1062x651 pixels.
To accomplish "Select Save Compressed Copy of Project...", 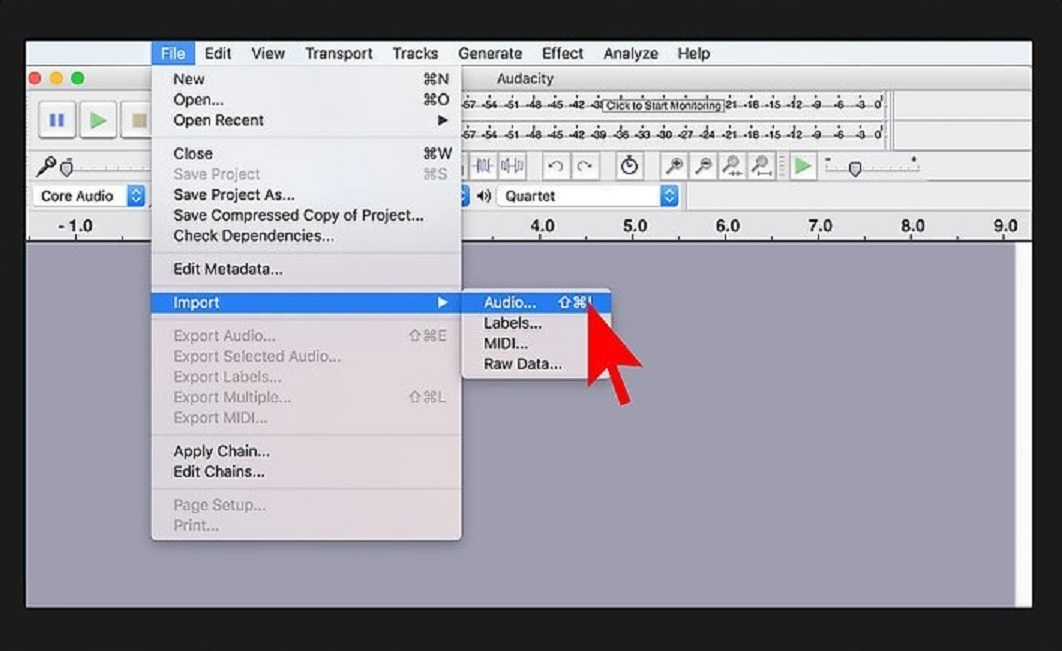I will click(x=306, y=215).
